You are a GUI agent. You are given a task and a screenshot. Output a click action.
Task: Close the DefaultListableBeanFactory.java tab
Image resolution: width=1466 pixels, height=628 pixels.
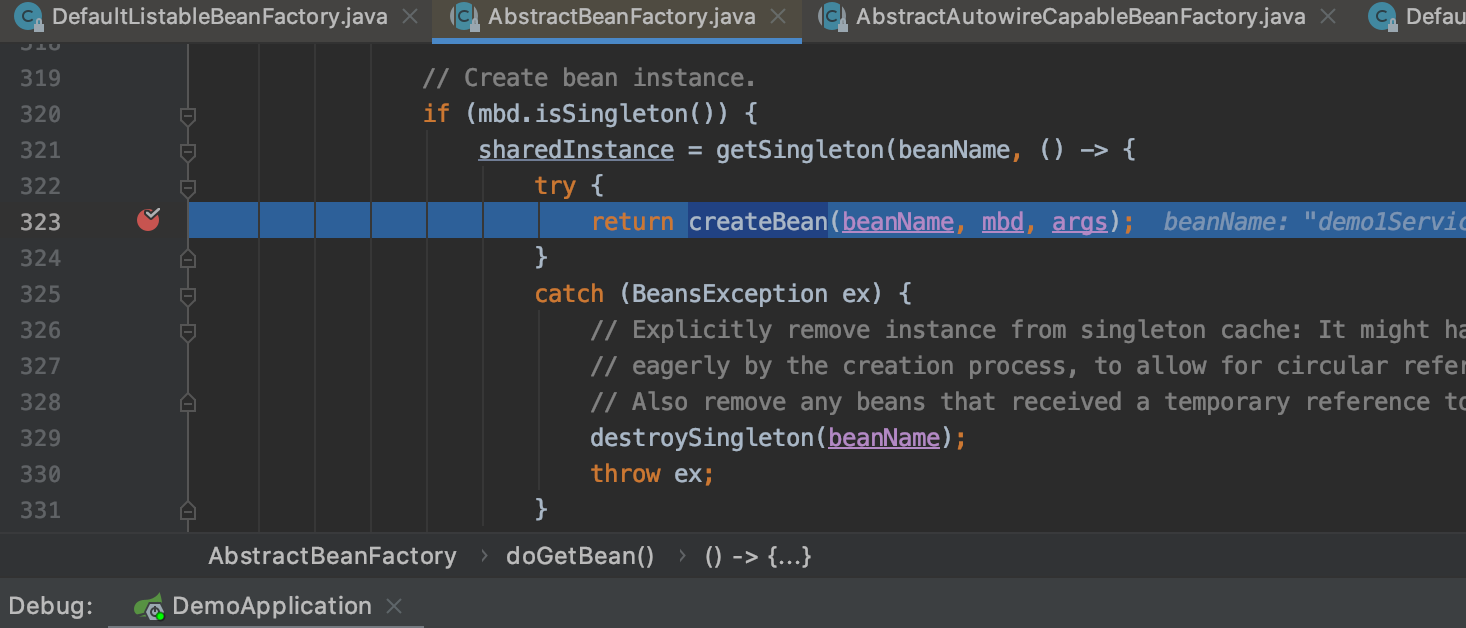tap(409, 17)
